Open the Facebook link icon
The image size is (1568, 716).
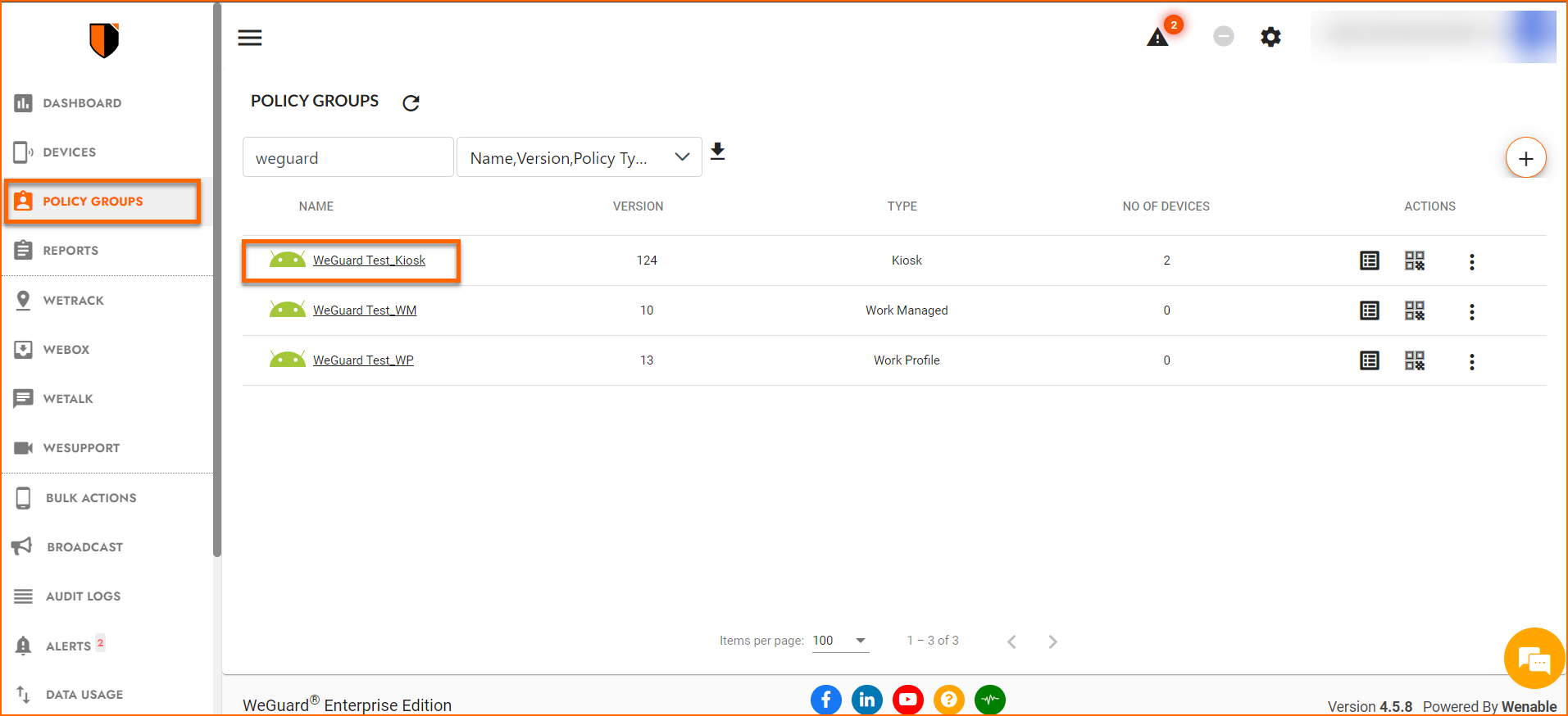tap(826, 700)
